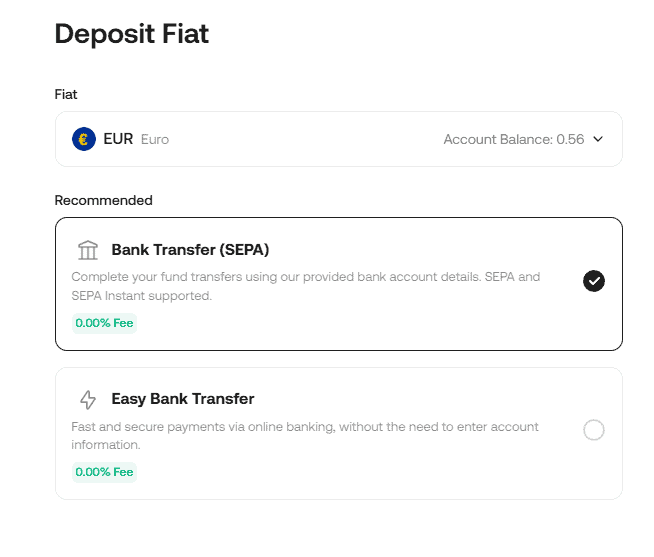The width and height of the screenshot is (654, 557).
Task: Click the Euro flag currency icon
Action: click(84, 139)
